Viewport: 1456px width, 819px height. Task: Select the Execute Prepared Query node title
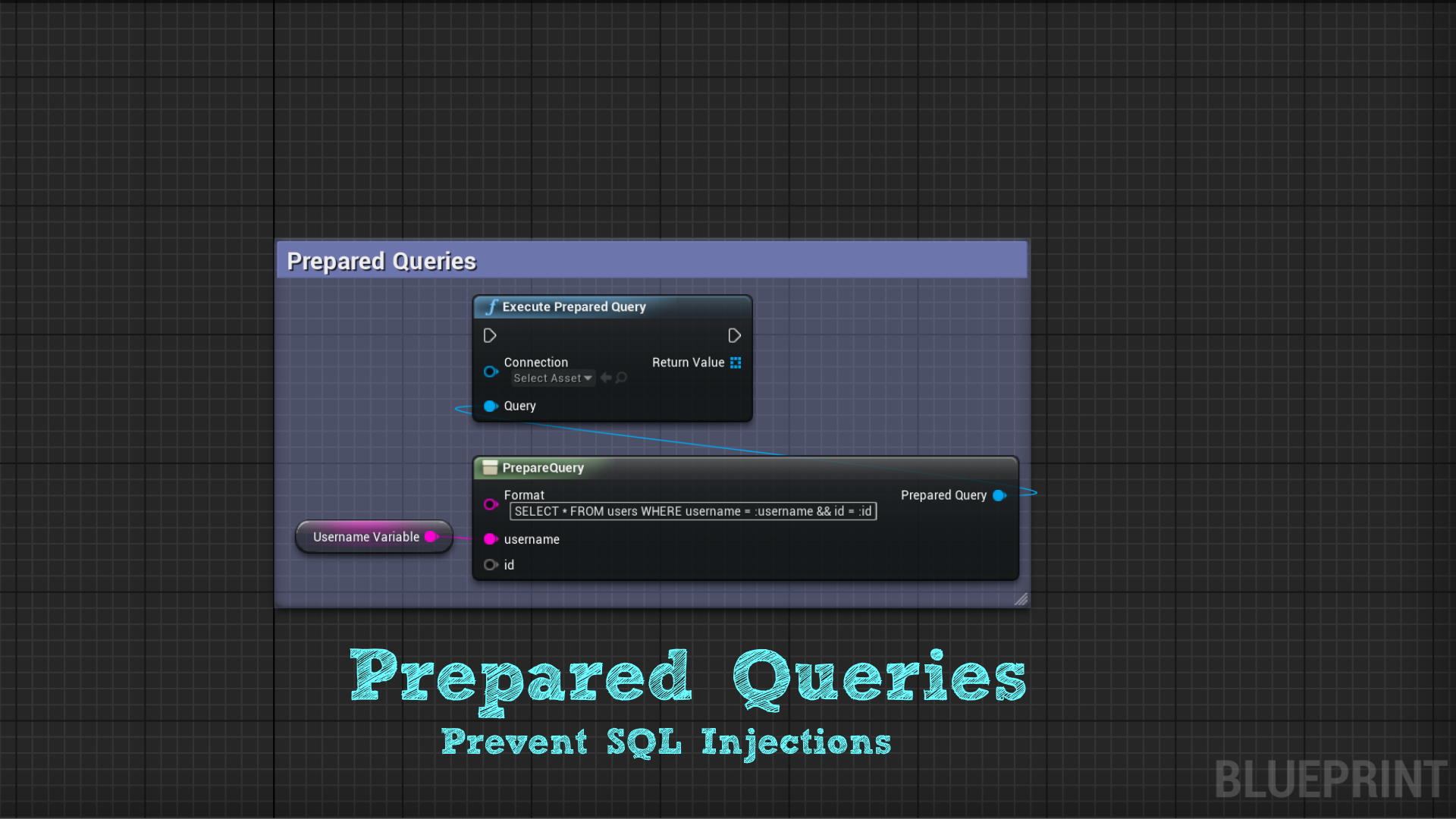pos(574,307)
